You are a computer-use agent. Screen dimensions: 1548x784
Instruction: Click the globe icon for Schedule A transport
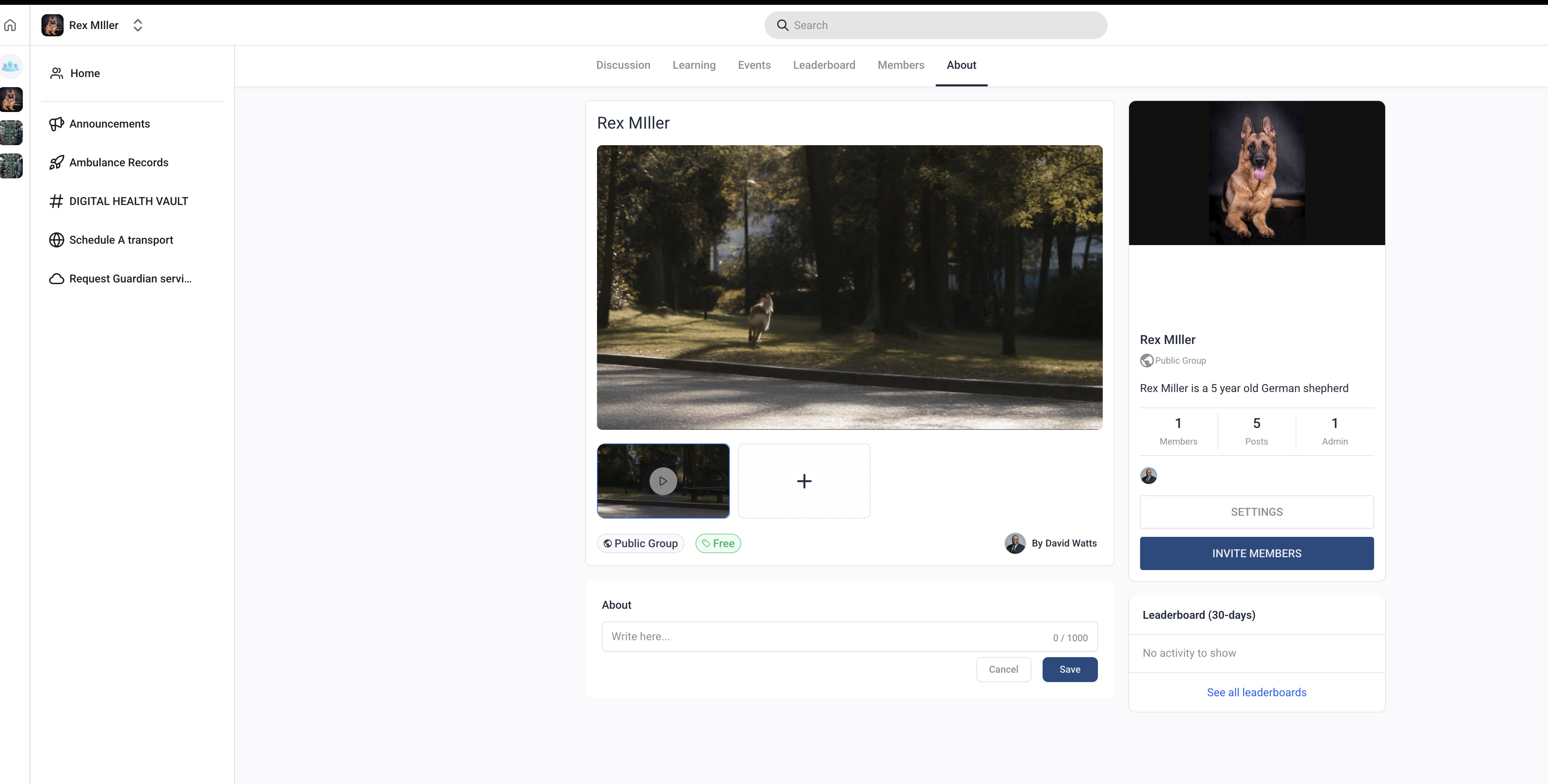point(56,240)
